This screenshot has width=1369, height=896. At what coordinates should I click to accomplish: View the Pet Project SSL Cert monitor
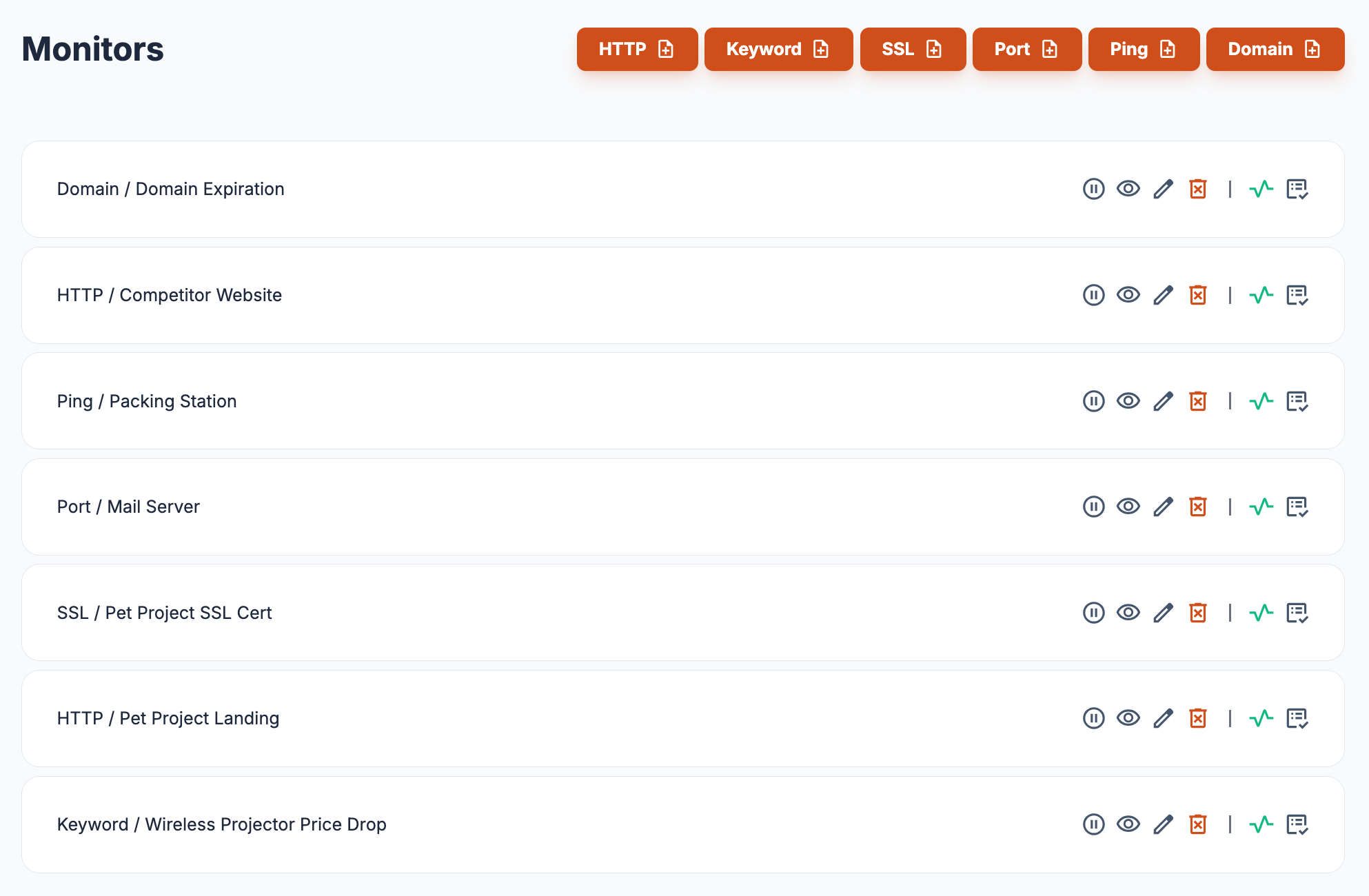pos(1128,613)
